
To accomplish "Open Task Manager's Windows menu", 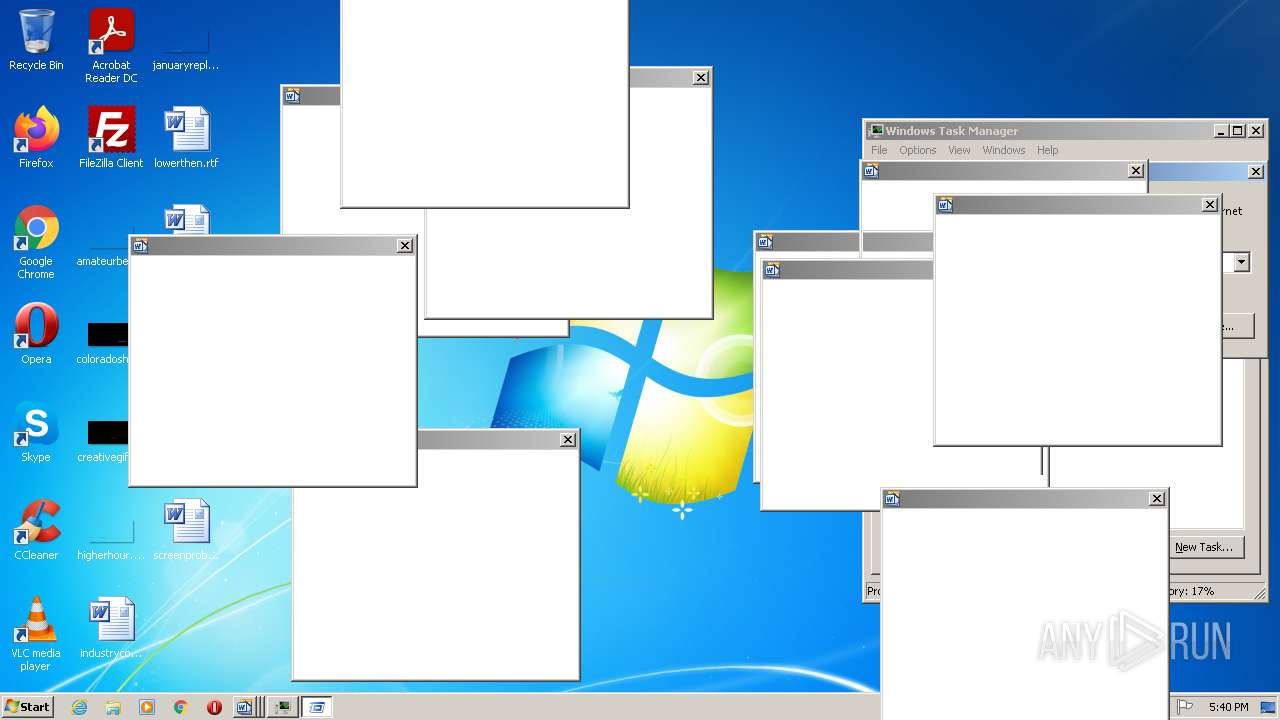I will (x=1003, y=150).
